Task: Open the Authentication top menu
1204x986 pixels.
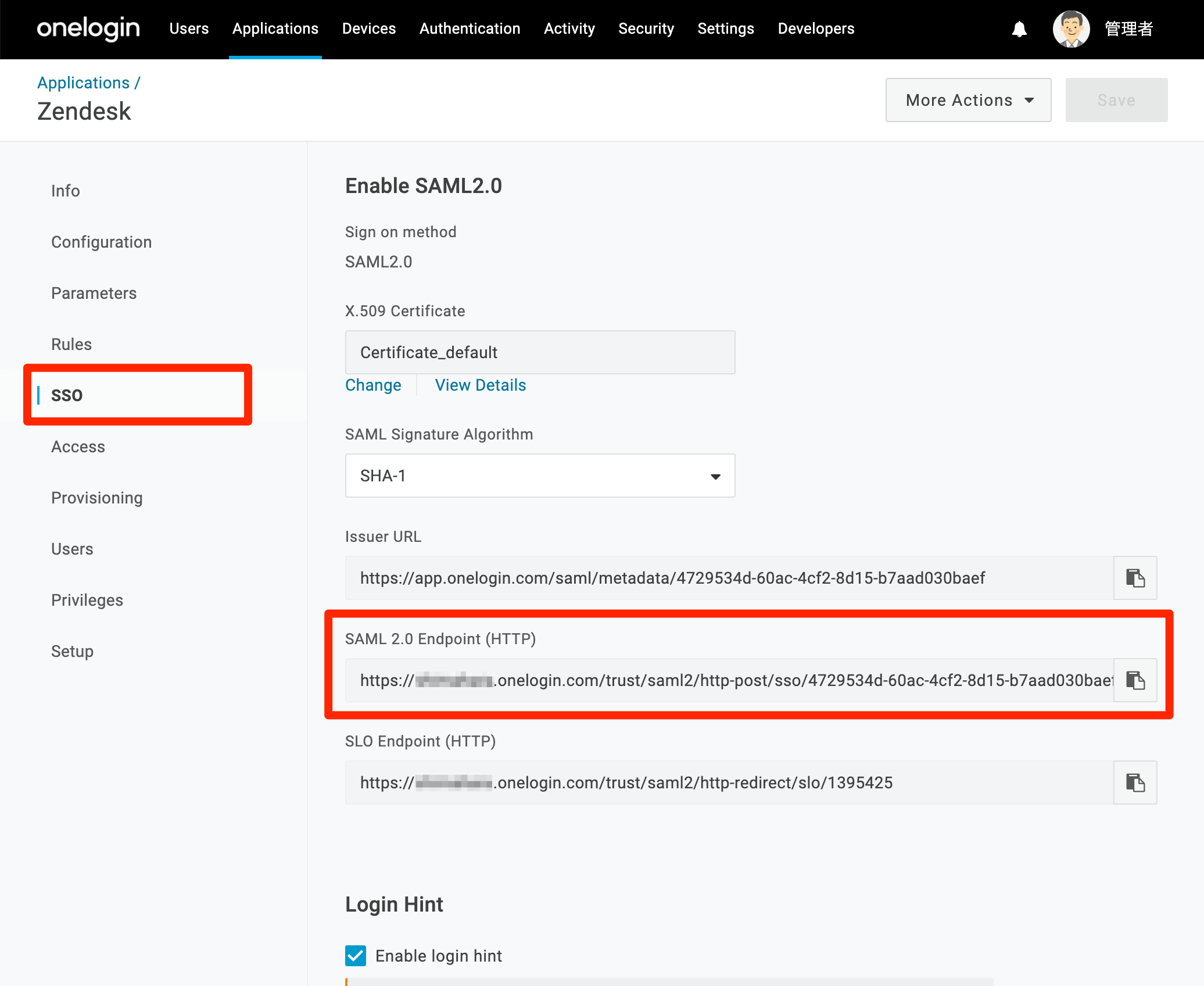Action: coord(470,28)
